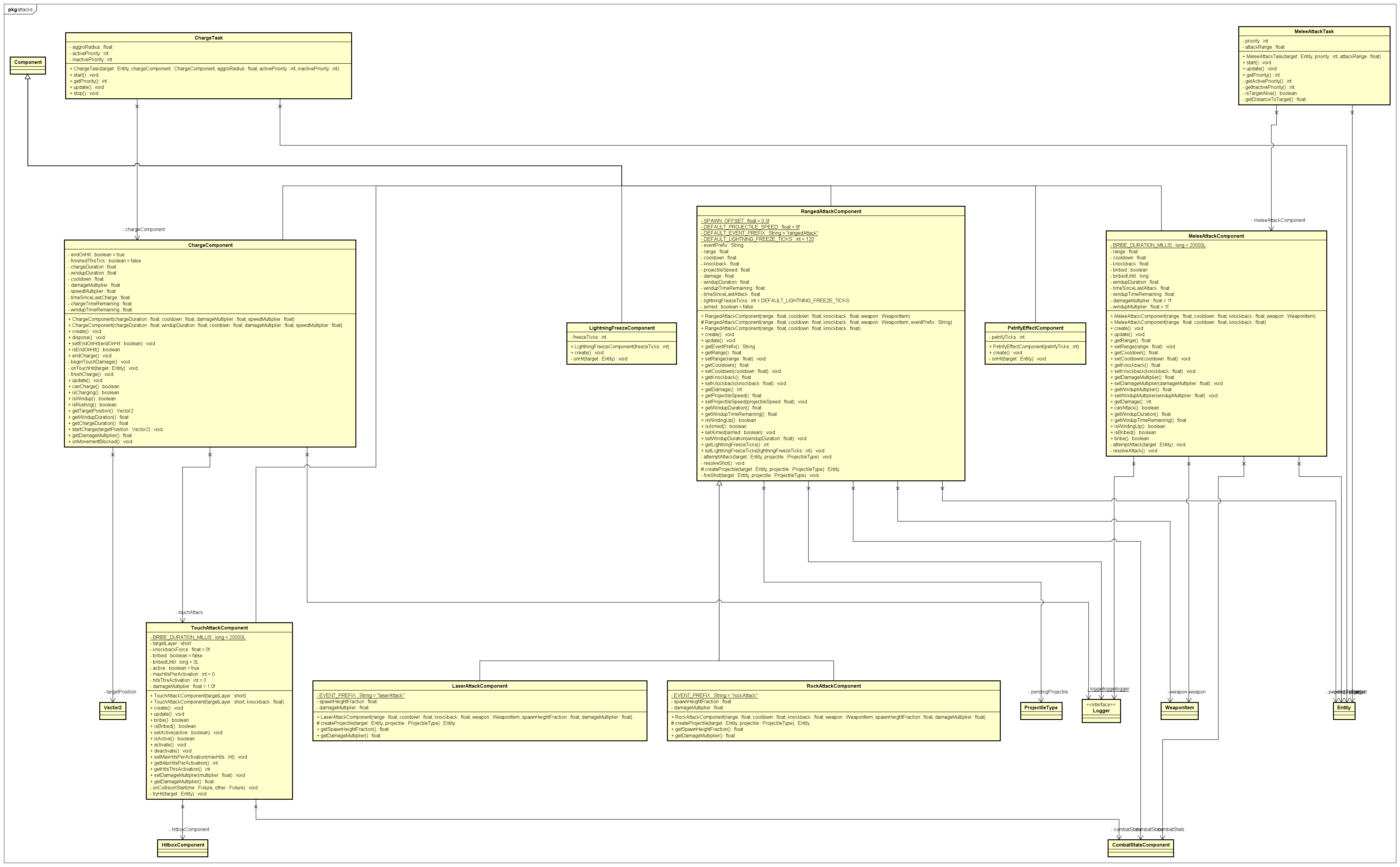The width and height of the screenshot is (1400, 867).
Task: Select the chargeComponent association label
Action: click(143, 229)
